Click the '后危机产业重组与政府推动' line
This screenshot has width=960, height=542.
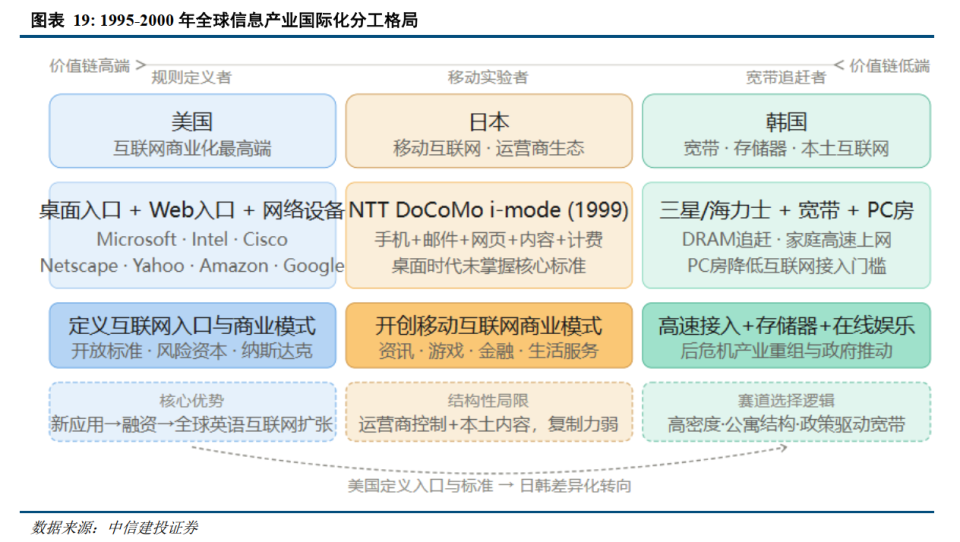(x=786, y=351)
